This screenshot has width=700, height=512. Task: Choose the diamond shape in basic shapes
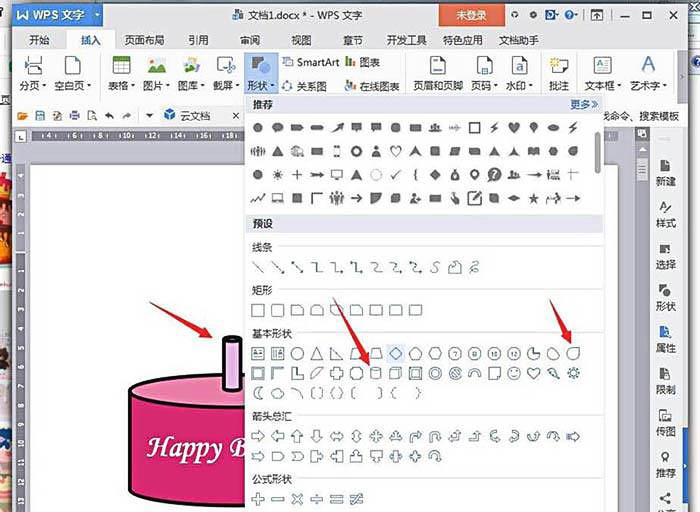tap(396, 354)
